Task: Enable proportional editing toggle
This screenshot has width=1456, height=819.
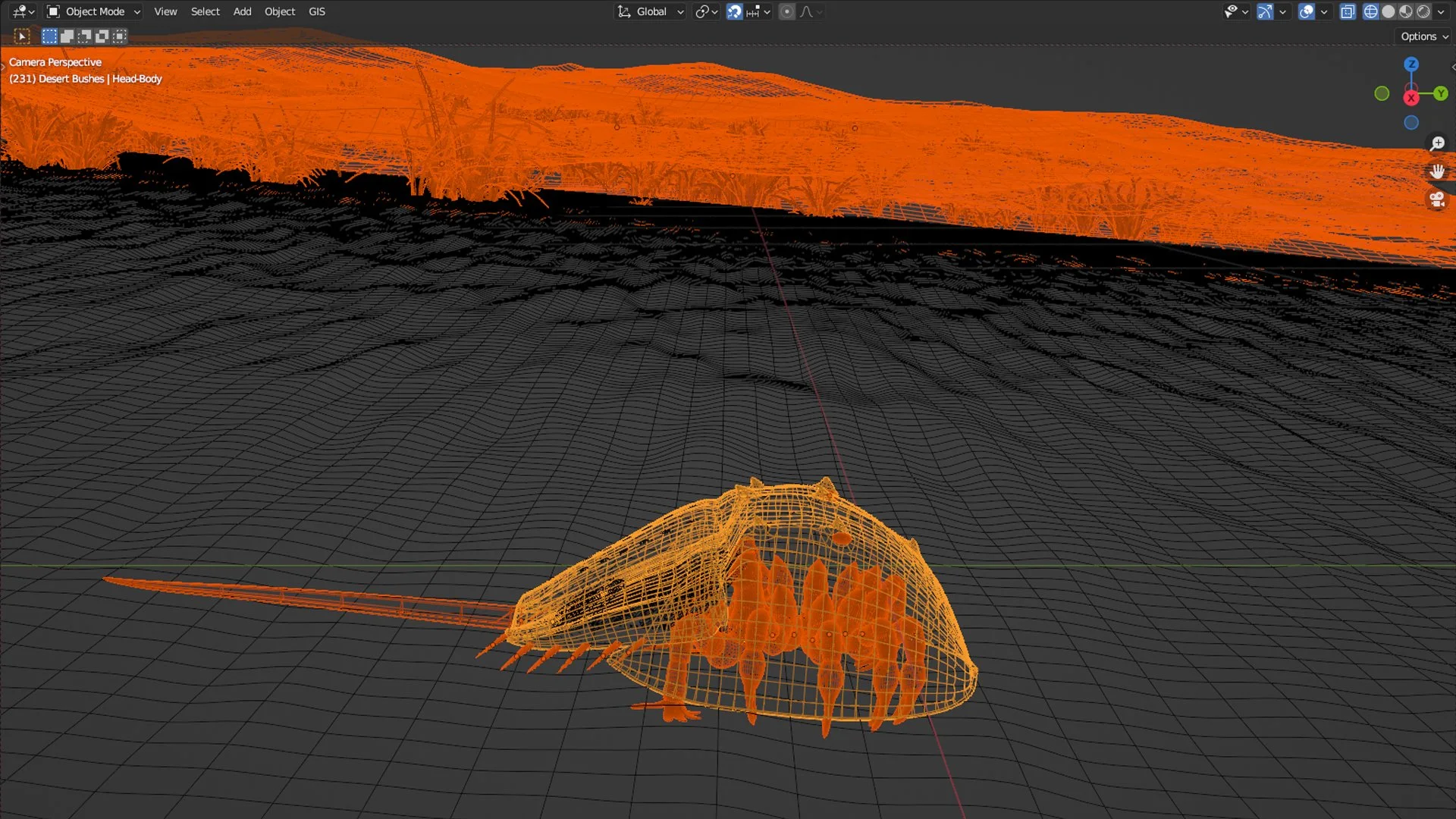Action: tap(787, 11)
